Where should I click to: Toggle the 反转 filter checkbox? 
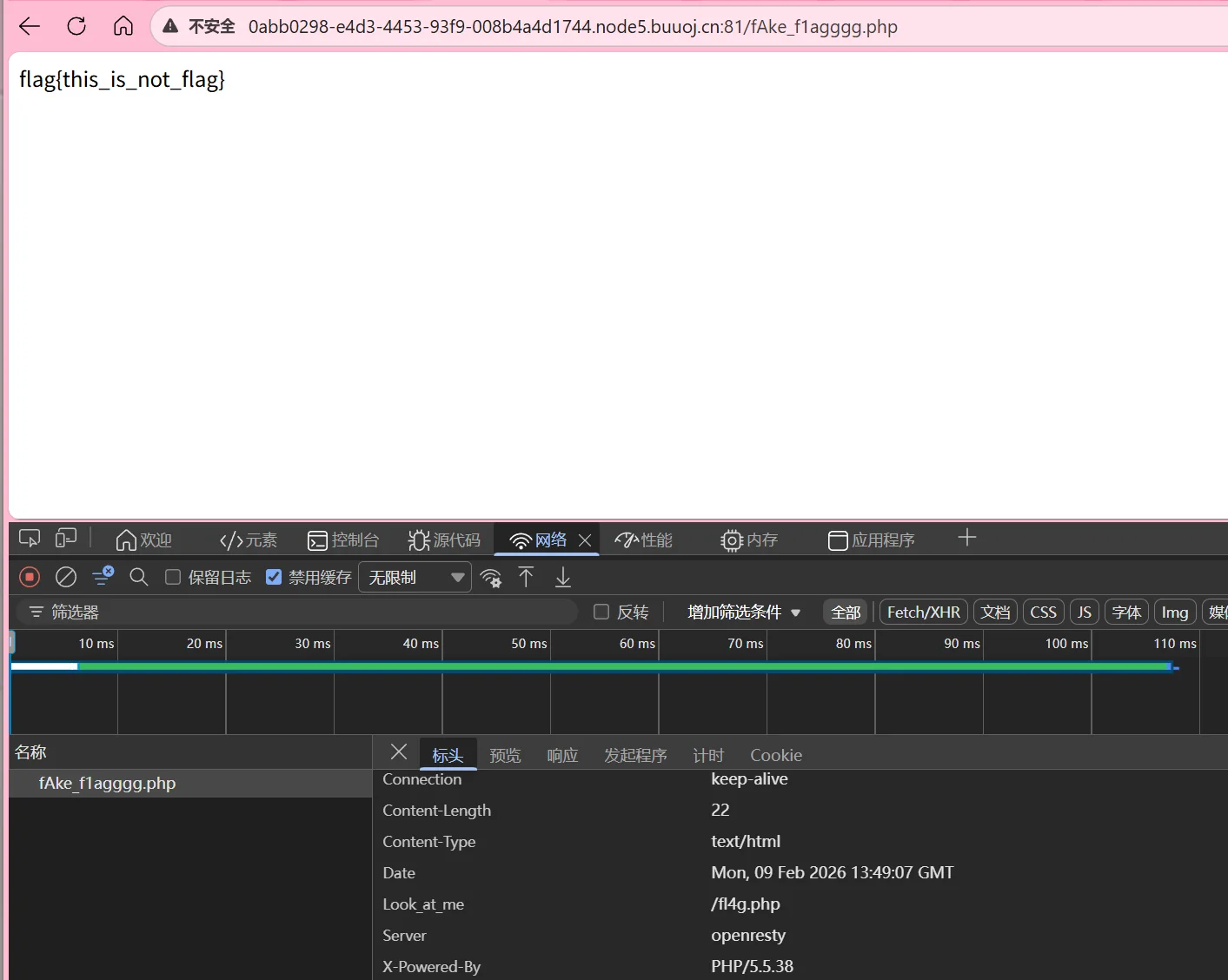(601, 612)
